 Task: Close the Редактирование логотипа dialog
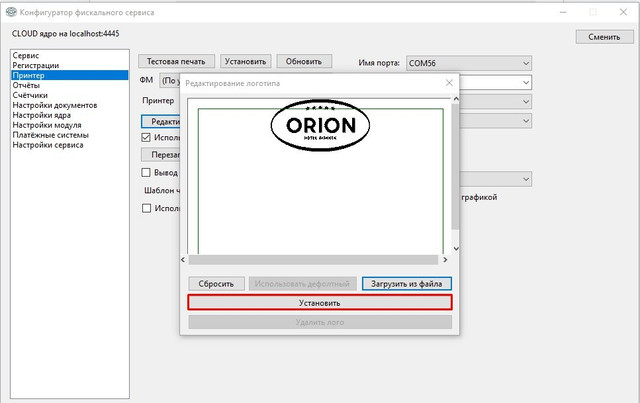pyautogui.click(x=449, y=83)
